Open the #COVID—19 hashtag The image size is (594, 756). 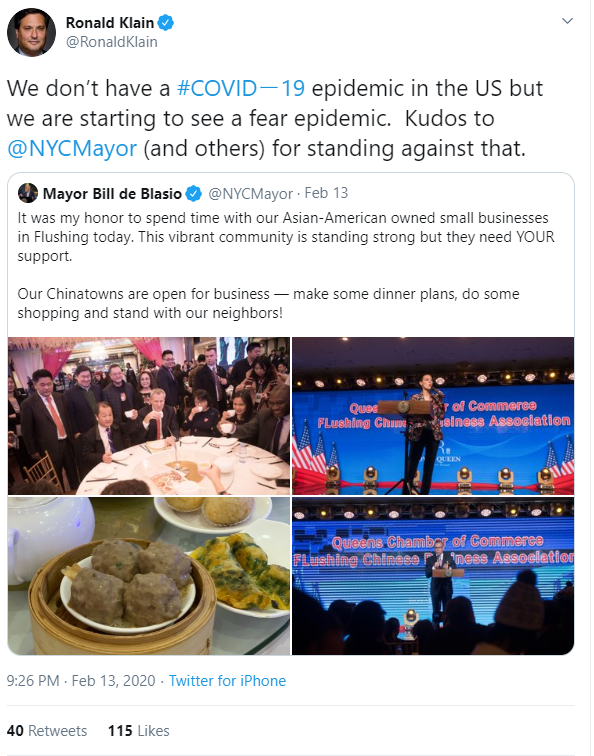tap(241, 88)
